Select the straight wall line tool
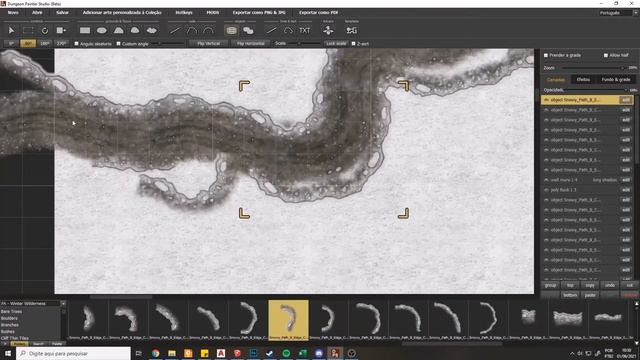640x360 pixels. coord(175,30)
